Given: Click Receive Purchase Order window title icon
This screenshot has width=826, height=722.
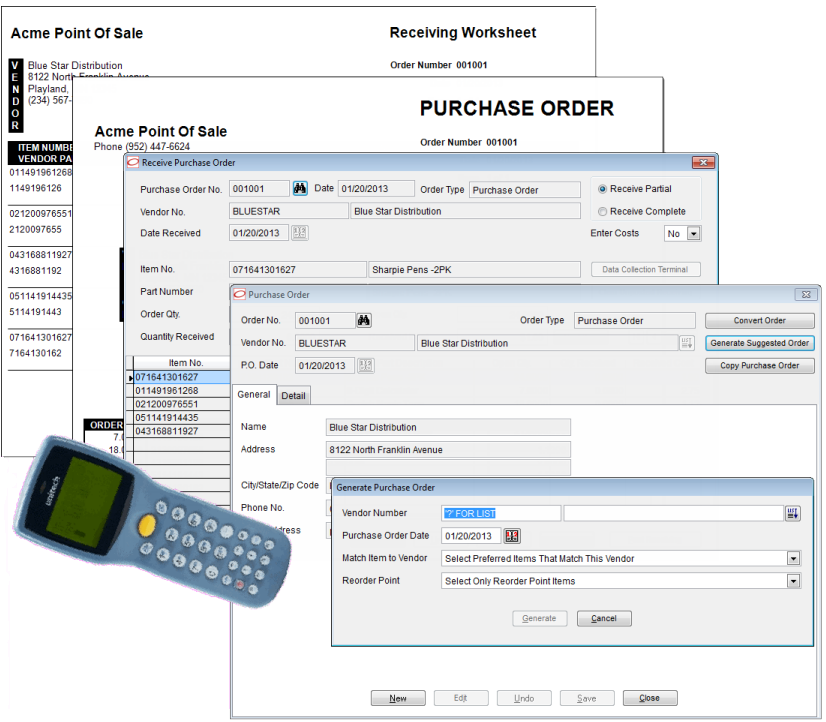Looking at the screenshot, I should pyautogui.click(x=133, y=163).
